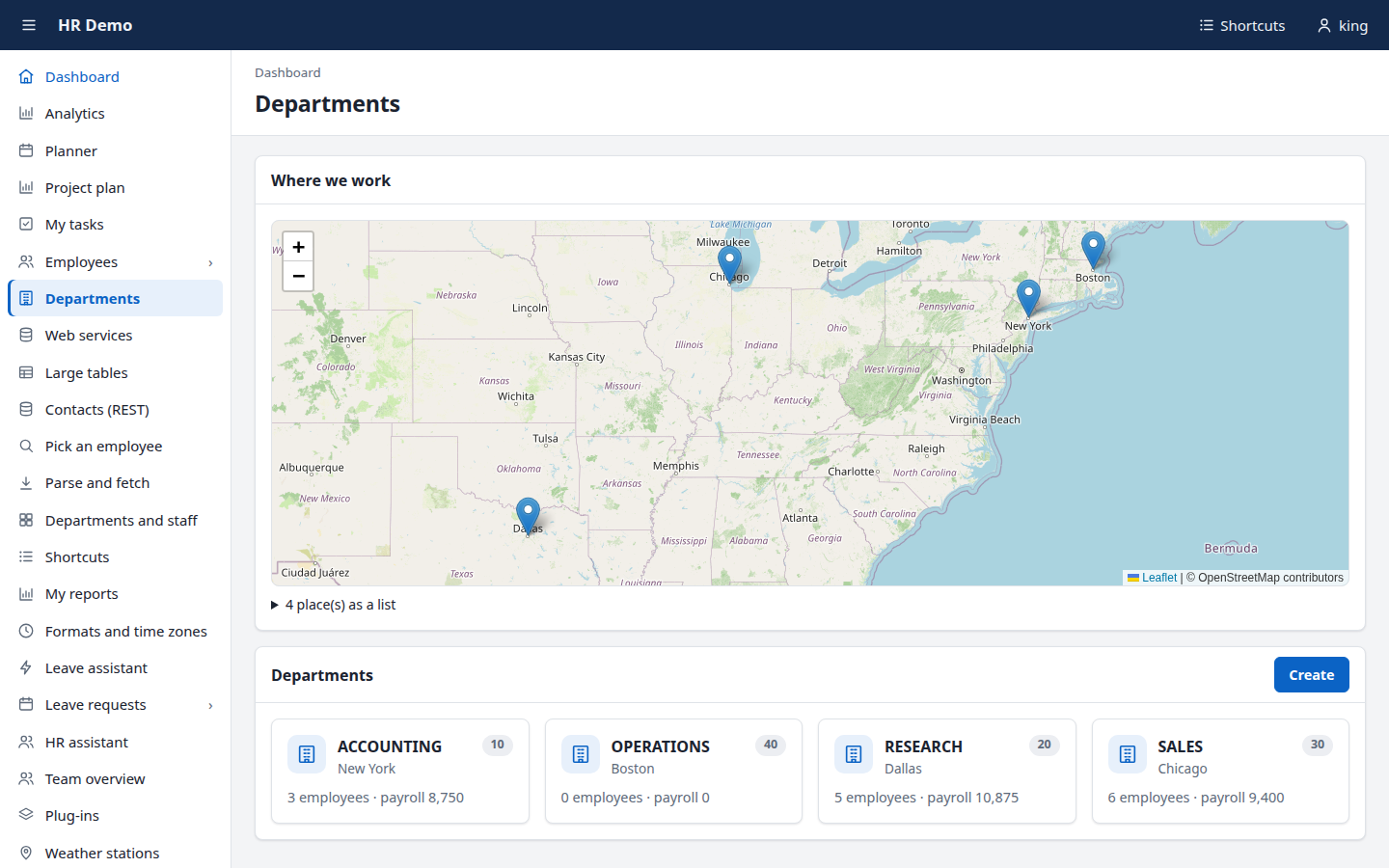Screen dimensions: 1389x868
Task: Expand the 4 place(s) as a list disclosure
Action: (x=334, y=605)
